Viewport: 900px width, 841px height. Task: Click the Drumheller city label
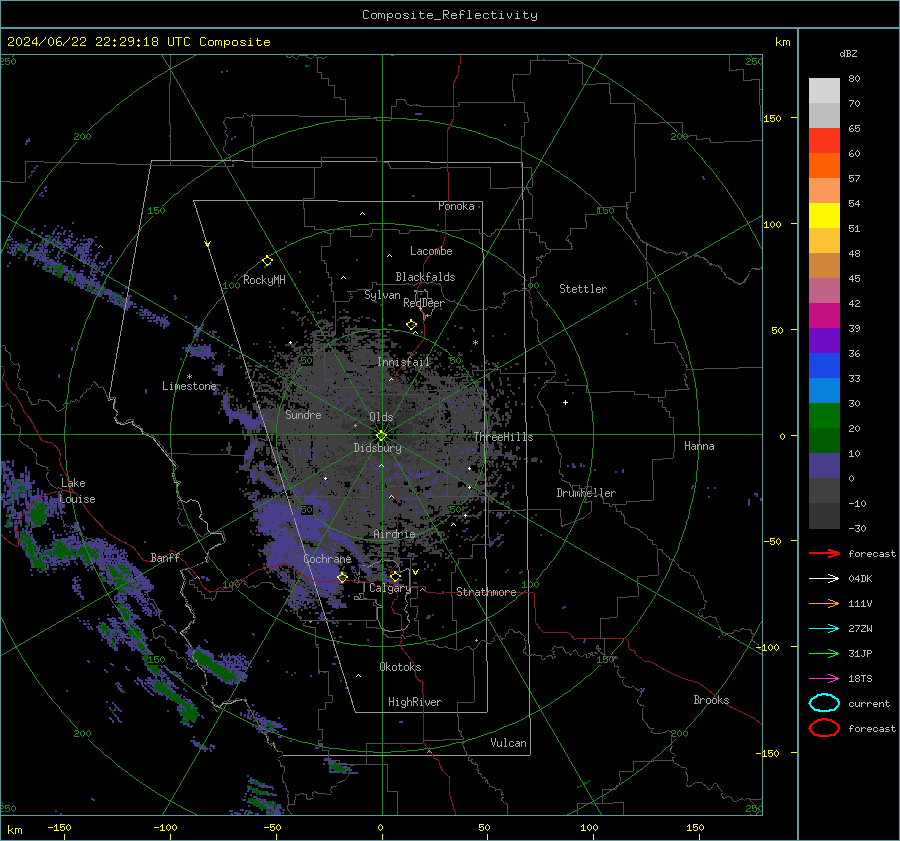pyautogui.click(x=586, y=493)
